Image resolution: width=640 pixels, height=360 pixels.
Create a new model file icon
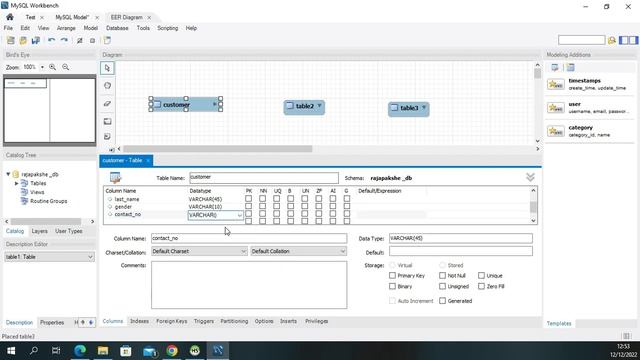(x=11, y=40)
